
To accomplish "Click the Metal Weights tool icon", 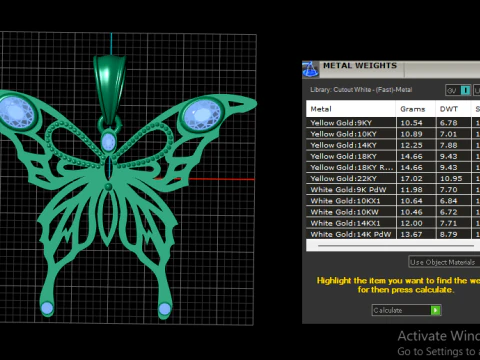I will pyautogui.click(x=310, y=69).
